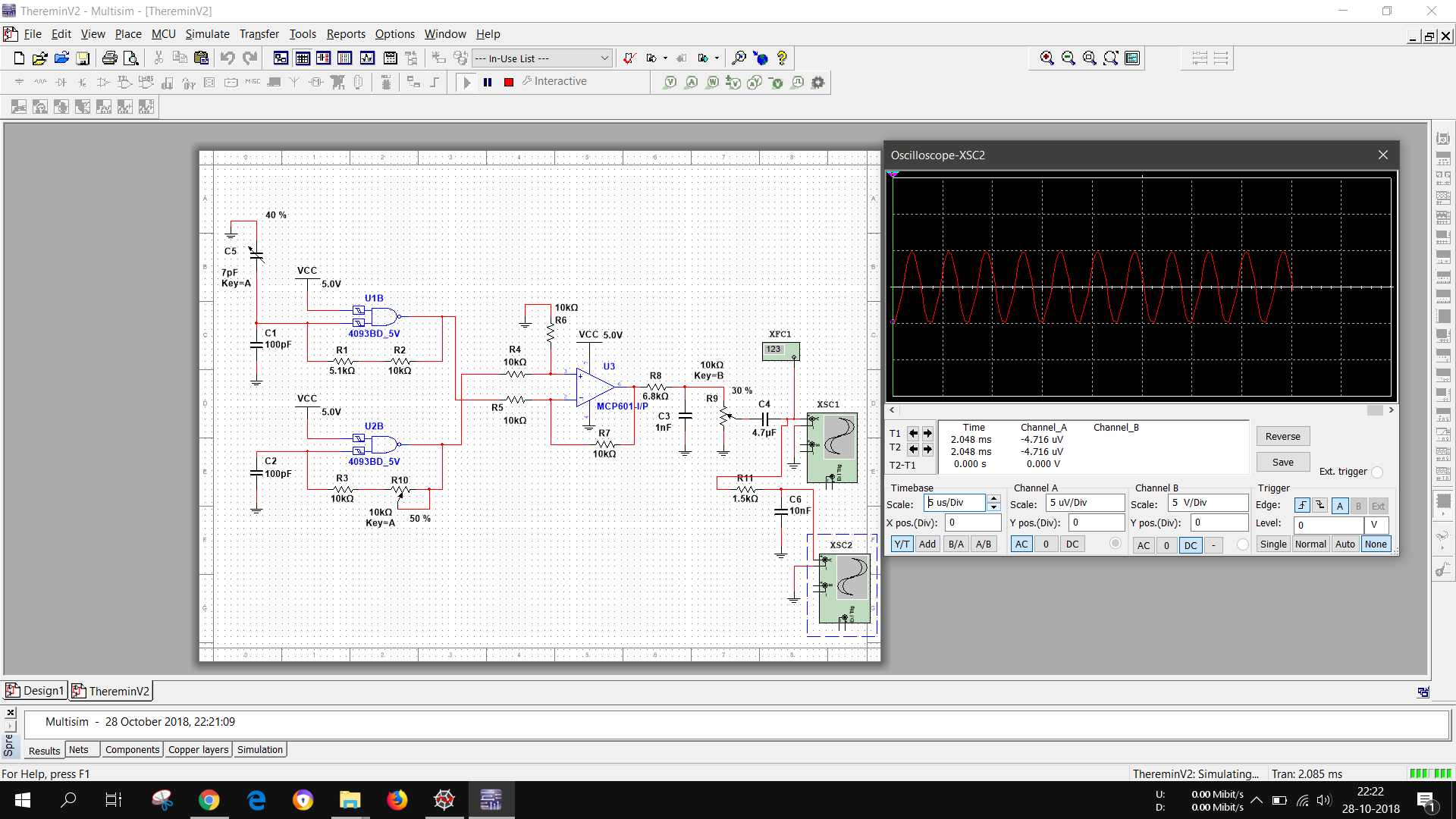The height and width of the screenshot is (819, 1456).
Task: Stop the simulation with the red square
Action: click(x=509, y=82)
